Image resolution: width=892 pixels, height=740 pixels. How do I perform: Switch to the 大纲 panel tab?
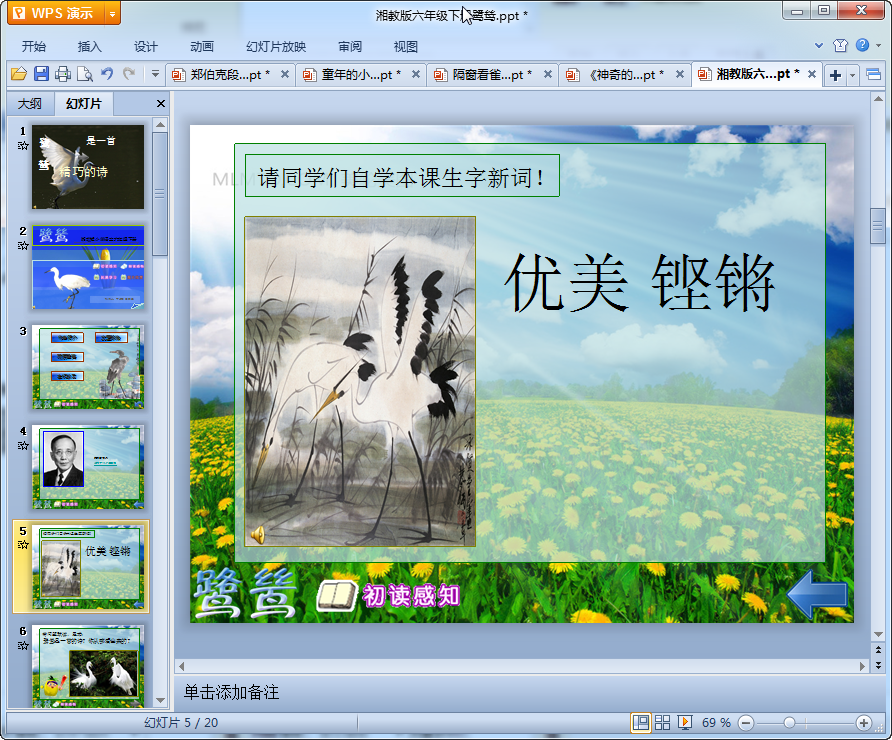[30, 104]
